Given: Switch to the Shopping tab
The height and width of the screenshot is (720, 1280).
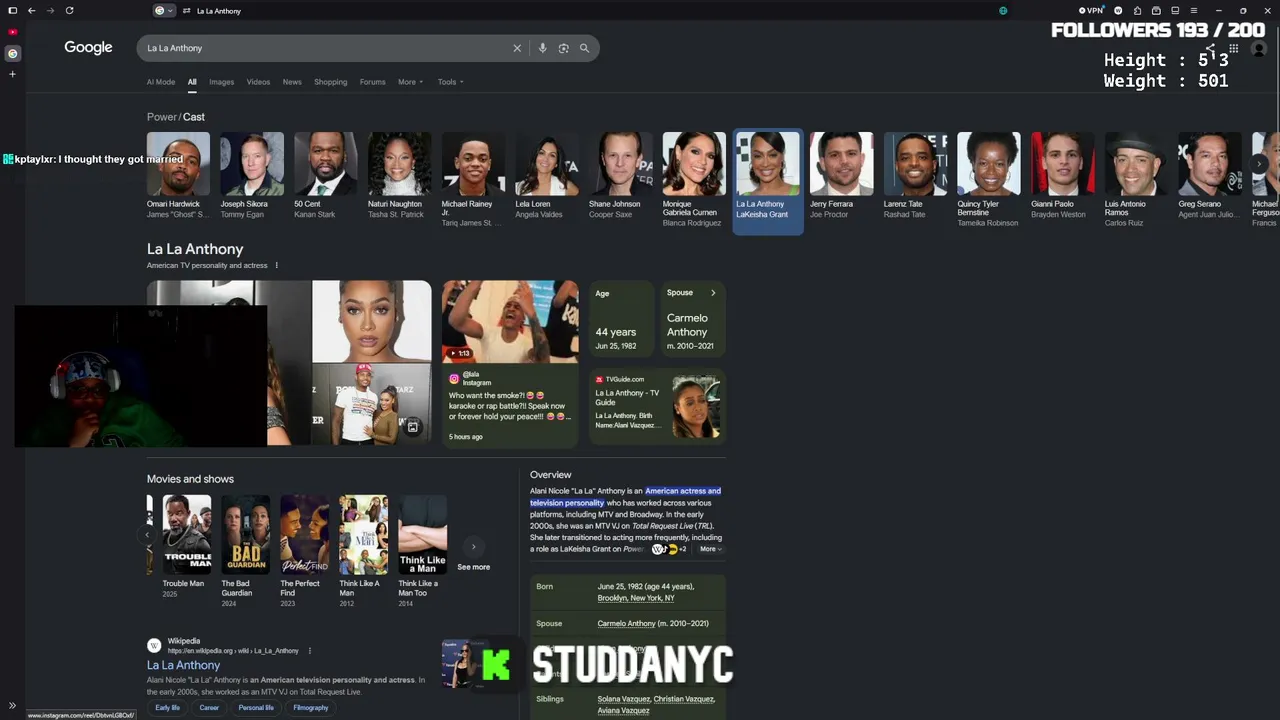Looking at the screenshot, I should click(x=330, y=82).
